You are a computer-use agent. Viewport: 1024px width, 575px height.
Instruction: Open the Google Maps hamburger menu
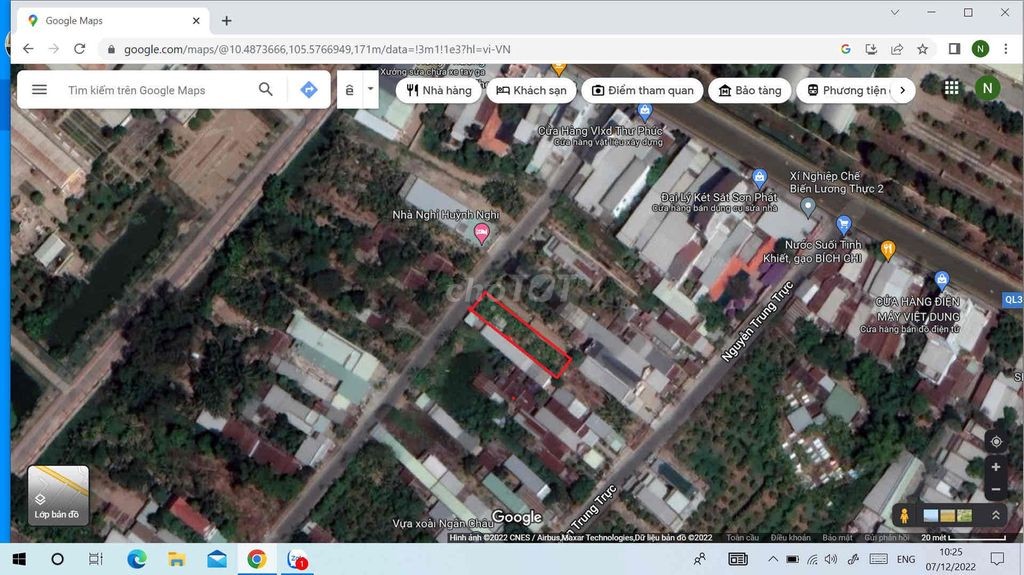click(39, 90)
